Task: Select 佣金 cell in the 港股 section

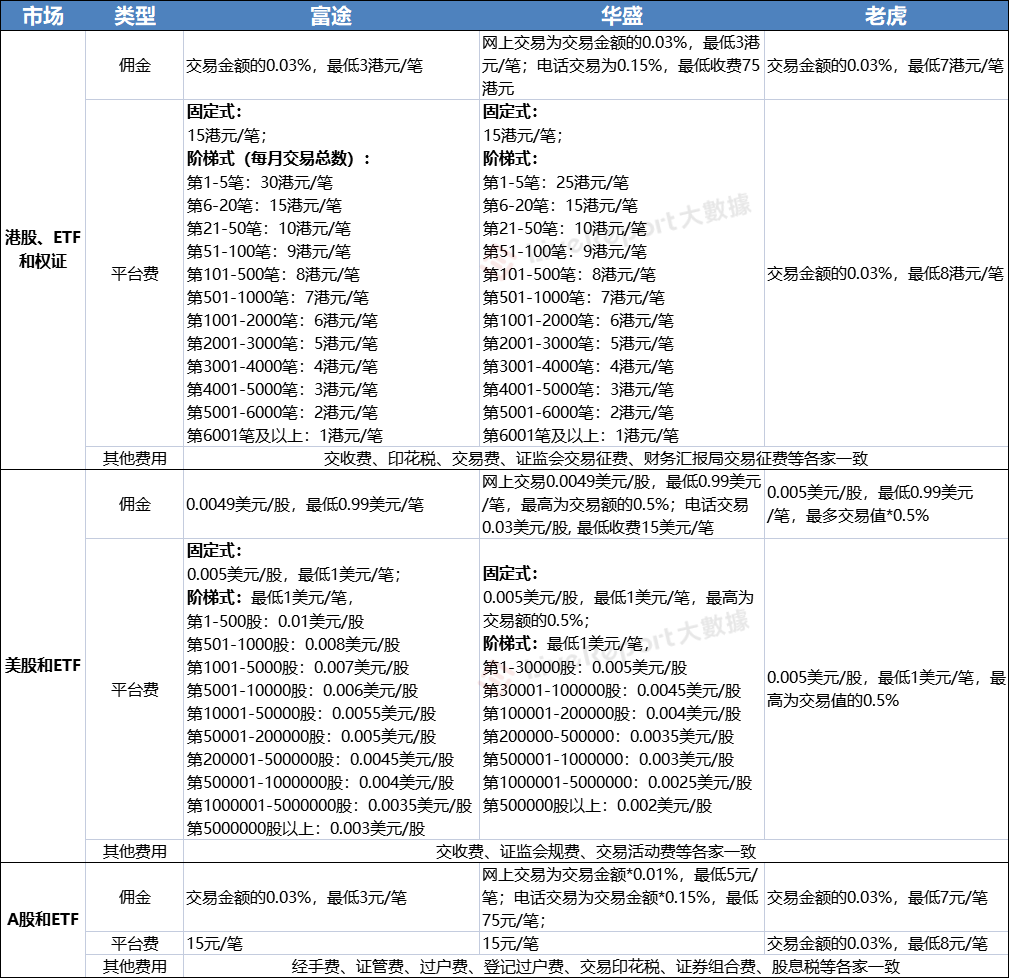Action: [x=134, y=65]
